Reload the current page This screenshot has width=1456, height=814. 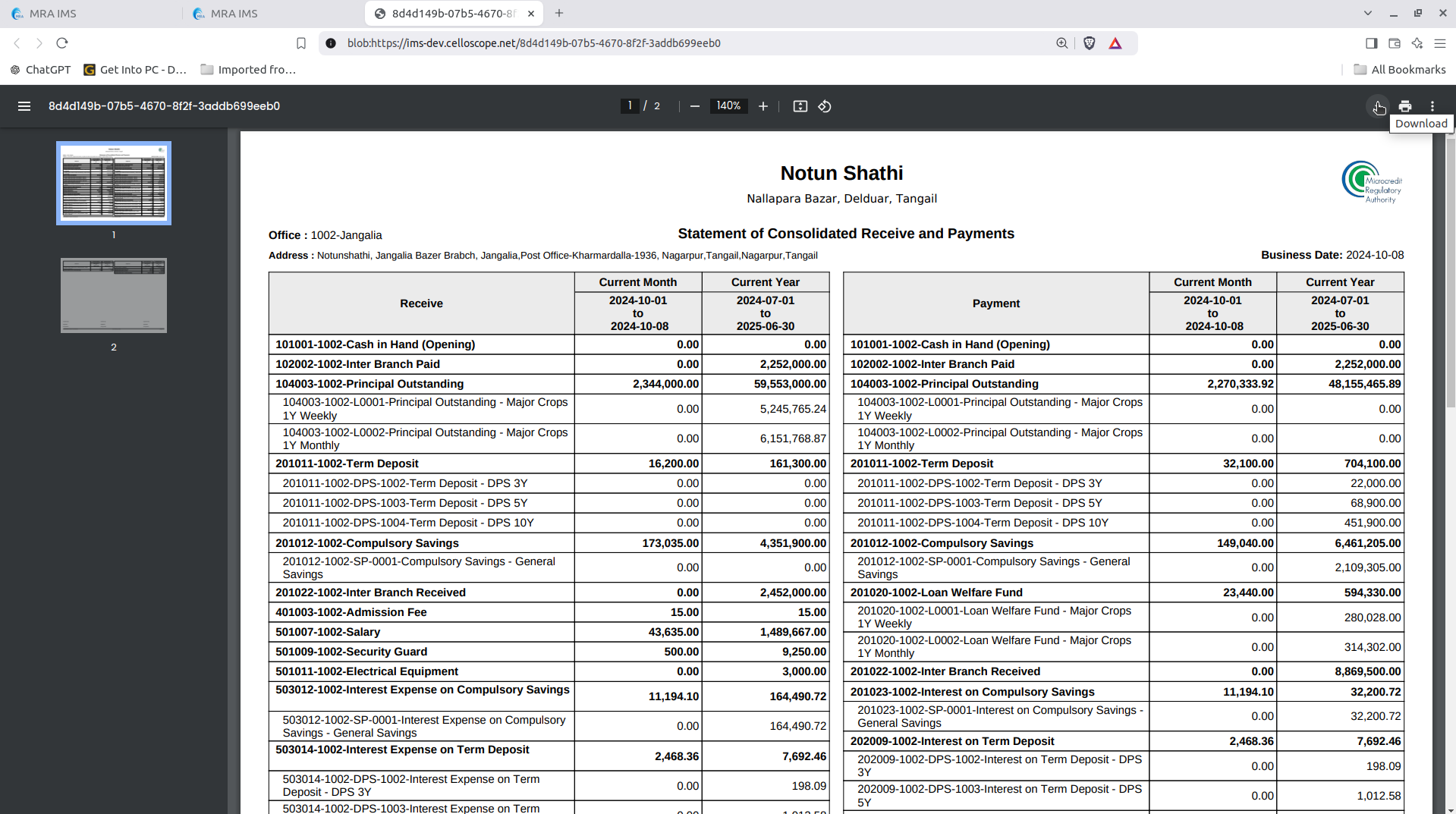[x=62, y=43]
